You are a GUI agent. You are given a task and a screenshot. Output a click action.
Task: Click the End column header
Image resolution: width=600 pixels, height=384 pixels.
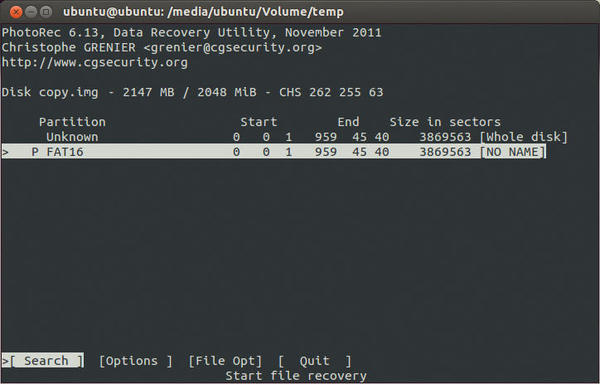(x=348, y=122)
